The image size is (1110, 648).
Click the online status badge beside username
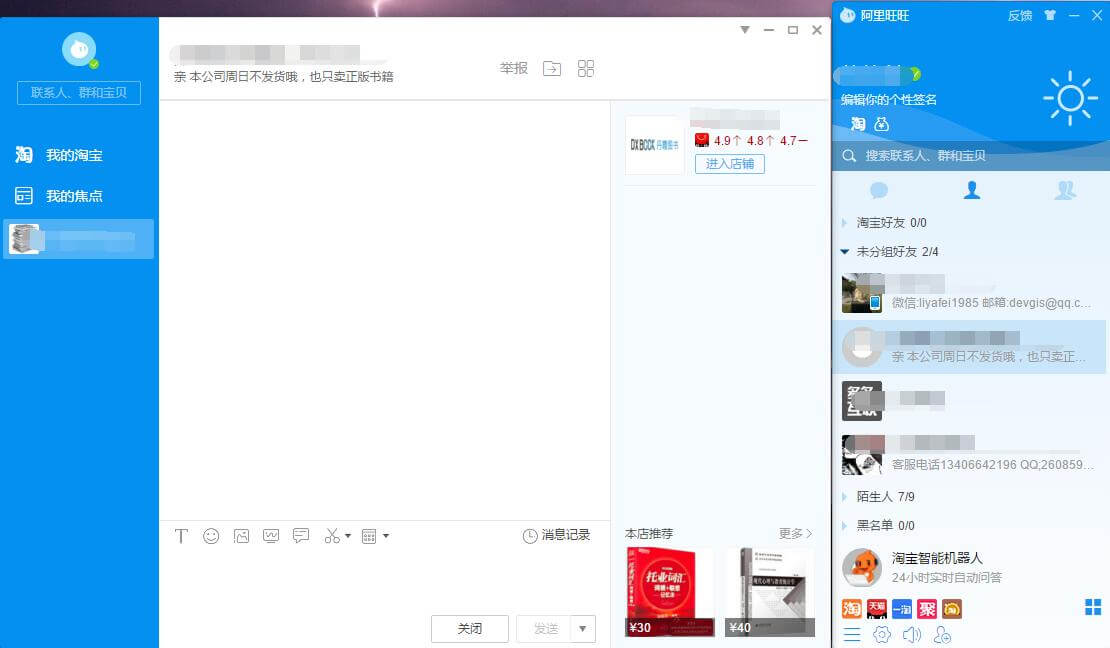(x=915, y=74)
